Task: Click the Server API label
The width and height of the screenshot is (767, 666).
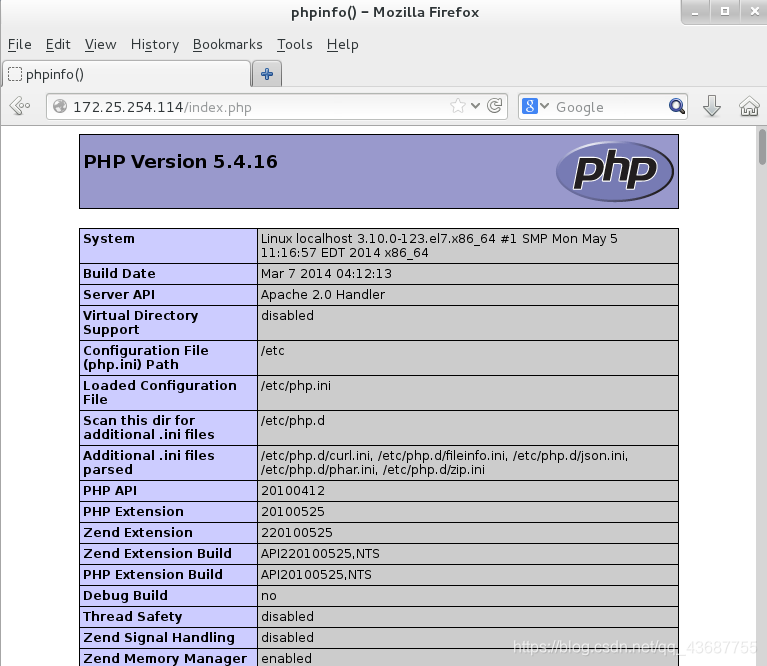Action: coord(119,294)
